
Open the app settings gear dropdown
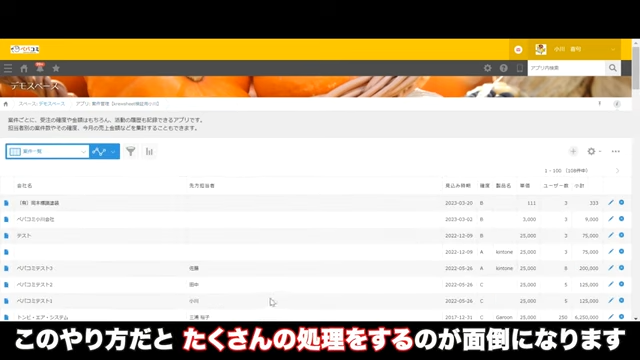594,151
